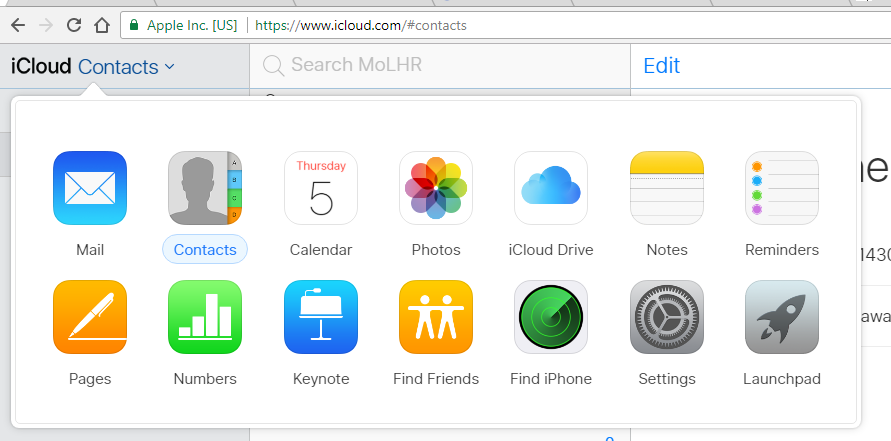
Task: Go back with browser back arrow
Action: 18,25
